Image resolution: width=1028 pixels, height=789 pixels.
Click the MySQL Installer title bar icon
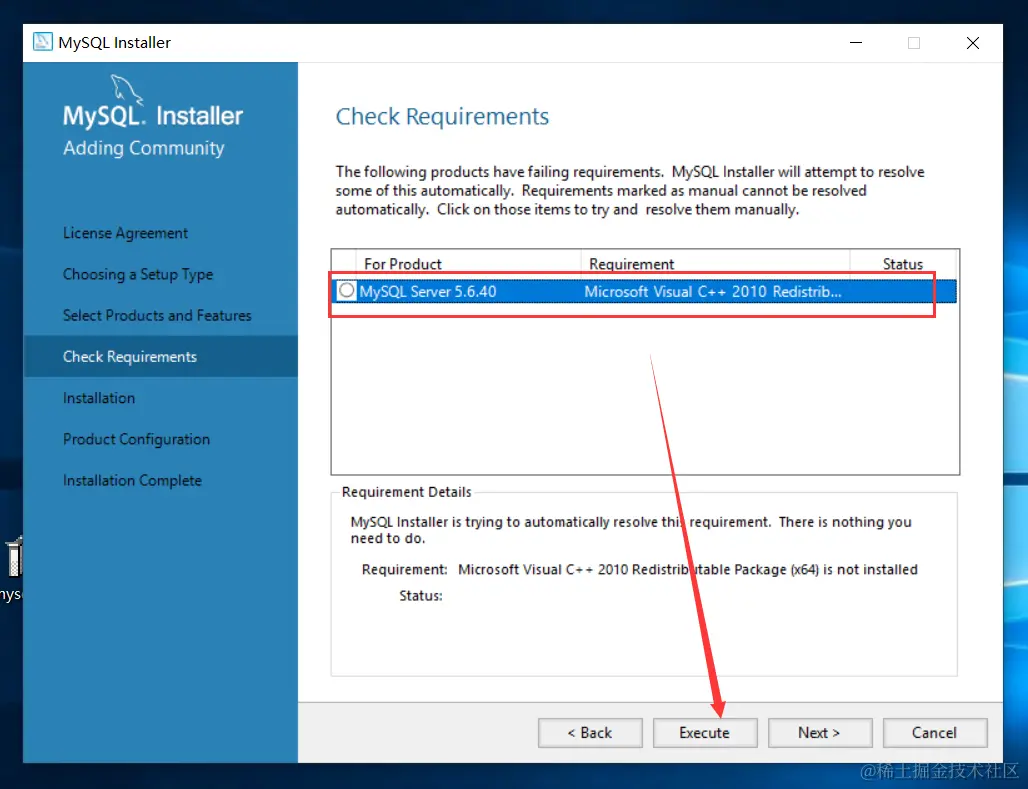pos(43,42)
